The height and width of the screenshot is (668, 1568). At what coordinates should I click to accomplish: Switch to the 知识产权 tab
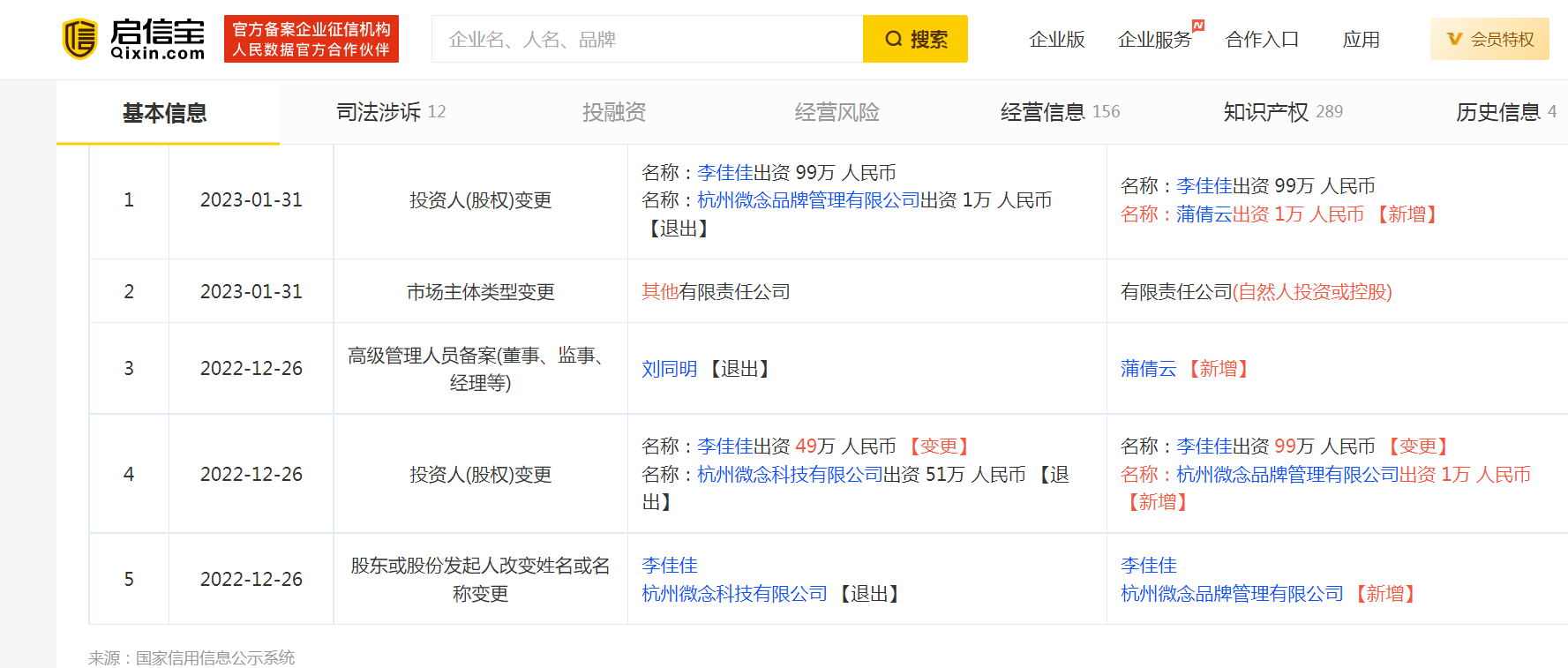click(1283, 112)
